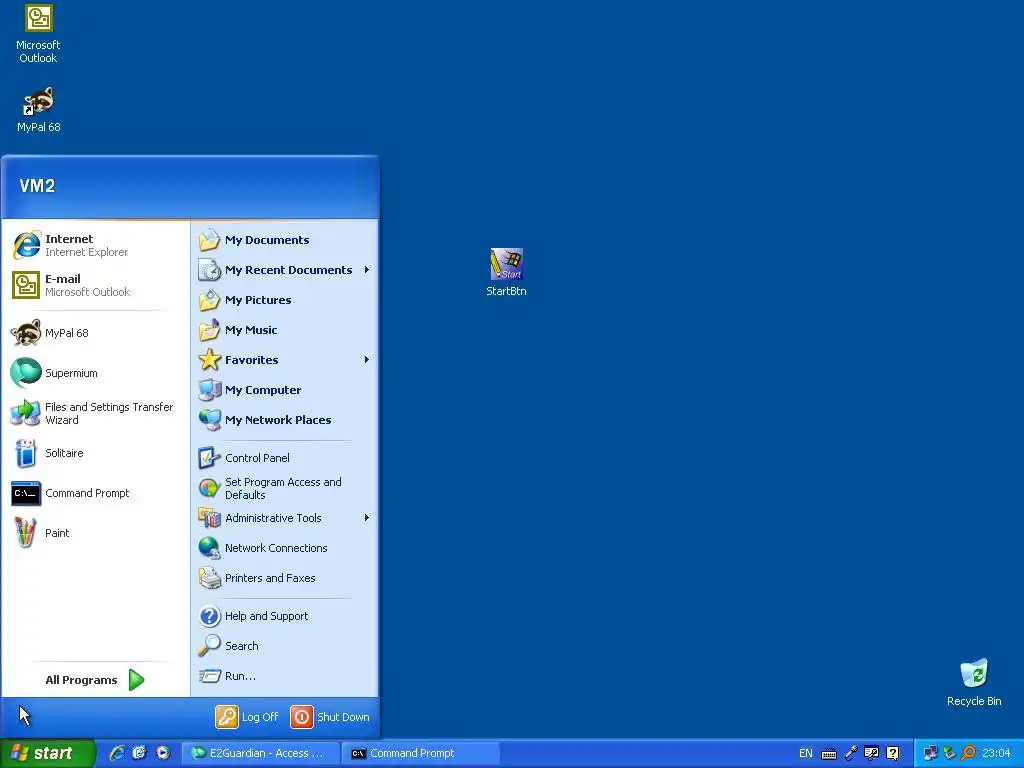This screenshot has height=768, width=1024.
Task: Launch Outlook Express from Quick Launch
Action: pos(140,753)
